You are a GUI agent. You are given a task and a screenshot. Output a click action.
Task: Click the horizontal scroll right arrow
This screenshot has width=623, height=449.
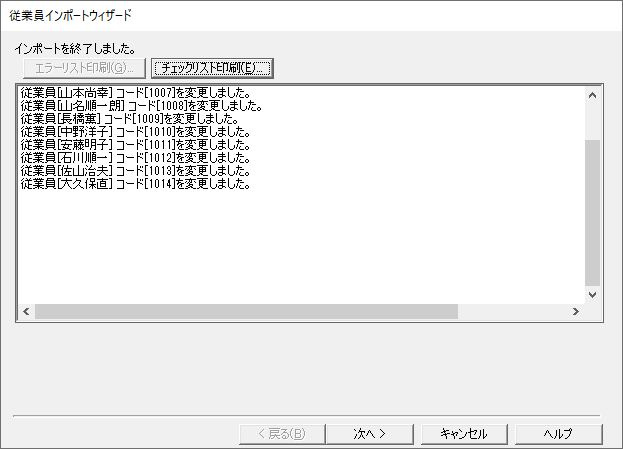click(x=576, y=311)
